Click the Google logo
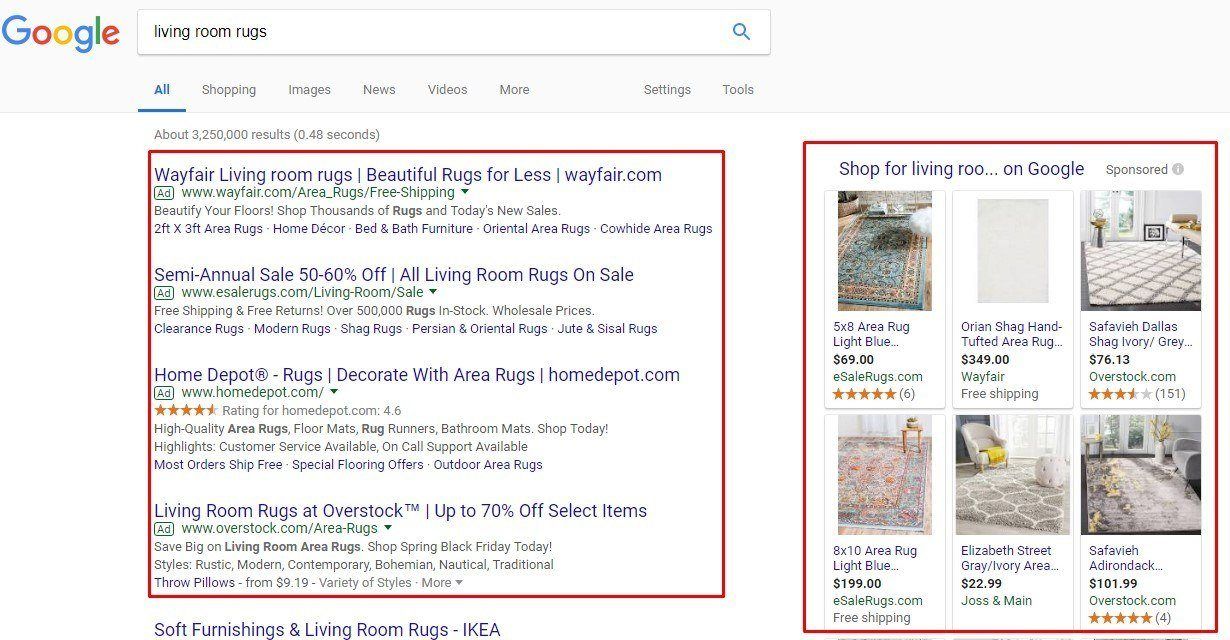The height and width of the screenshot is (640, 1230). point(60,33)
